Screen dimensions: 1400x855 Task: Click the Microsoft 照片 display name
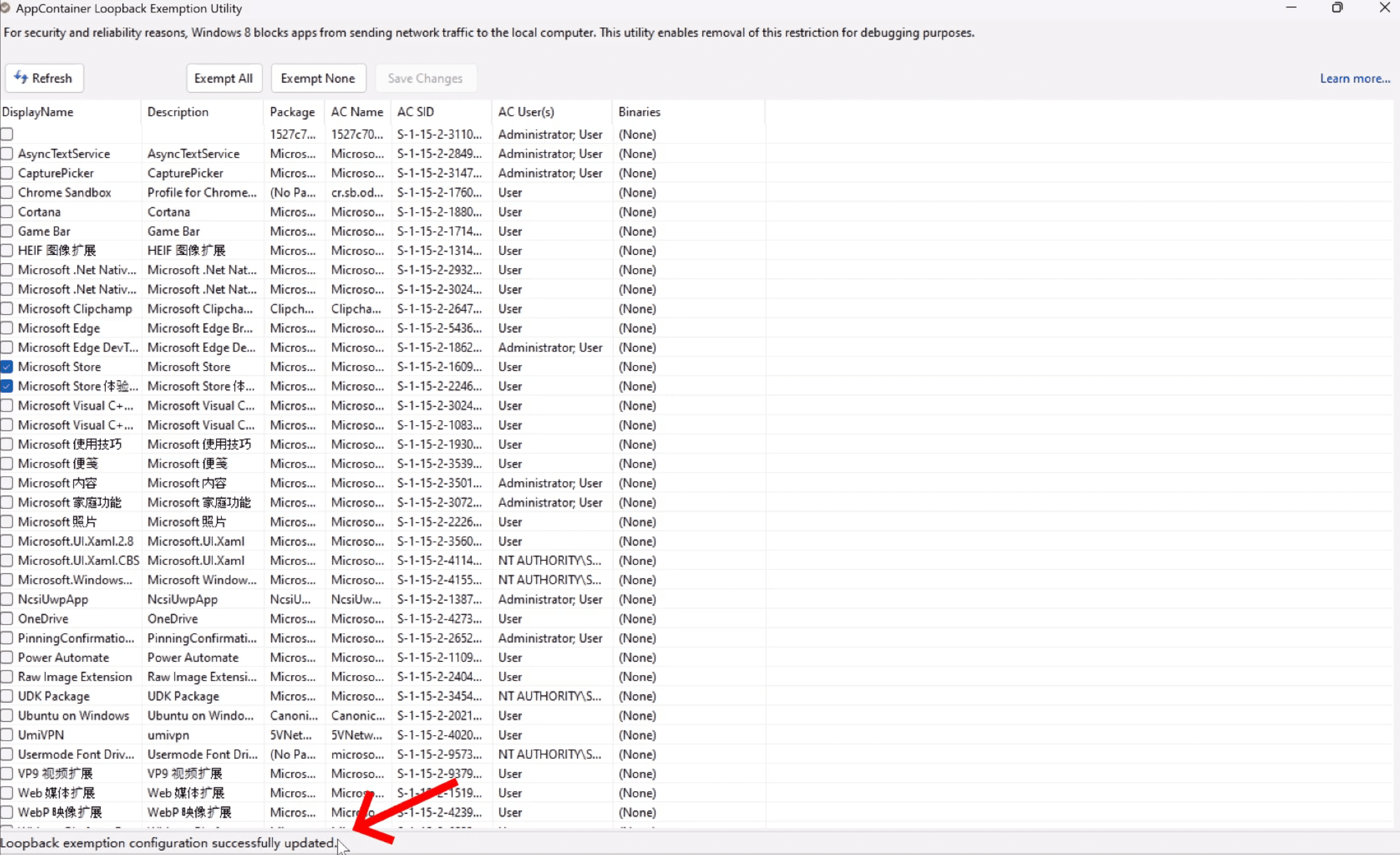pyautogui.click(x=57, y=522)
